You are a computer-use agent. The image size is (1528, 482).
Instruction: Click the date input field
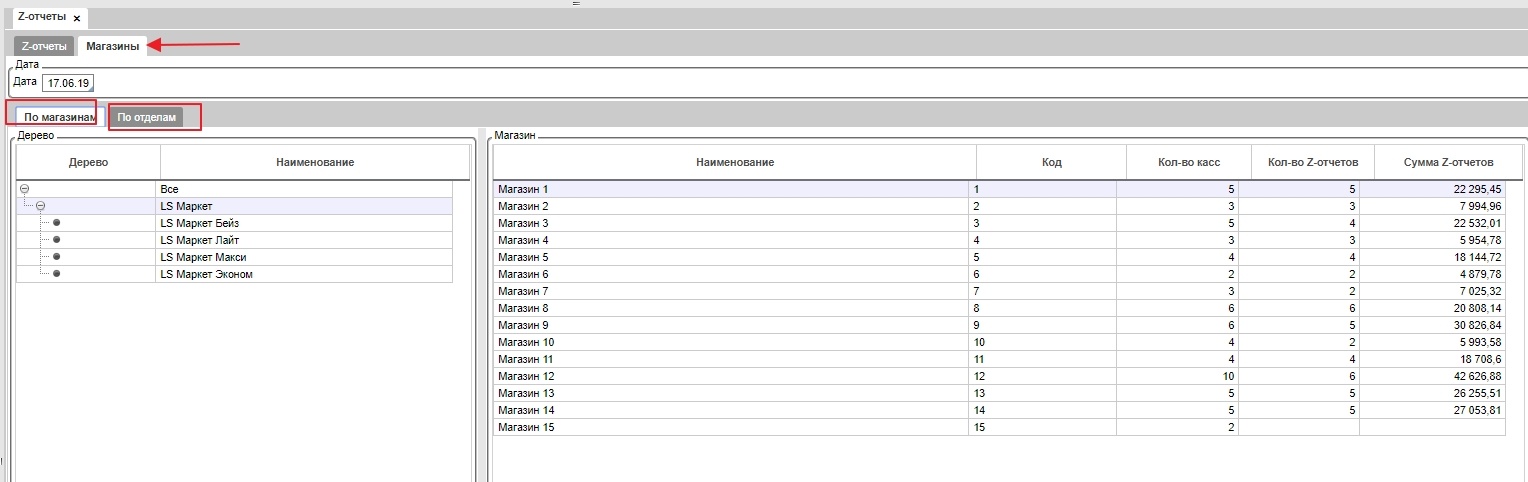[68, 83]
